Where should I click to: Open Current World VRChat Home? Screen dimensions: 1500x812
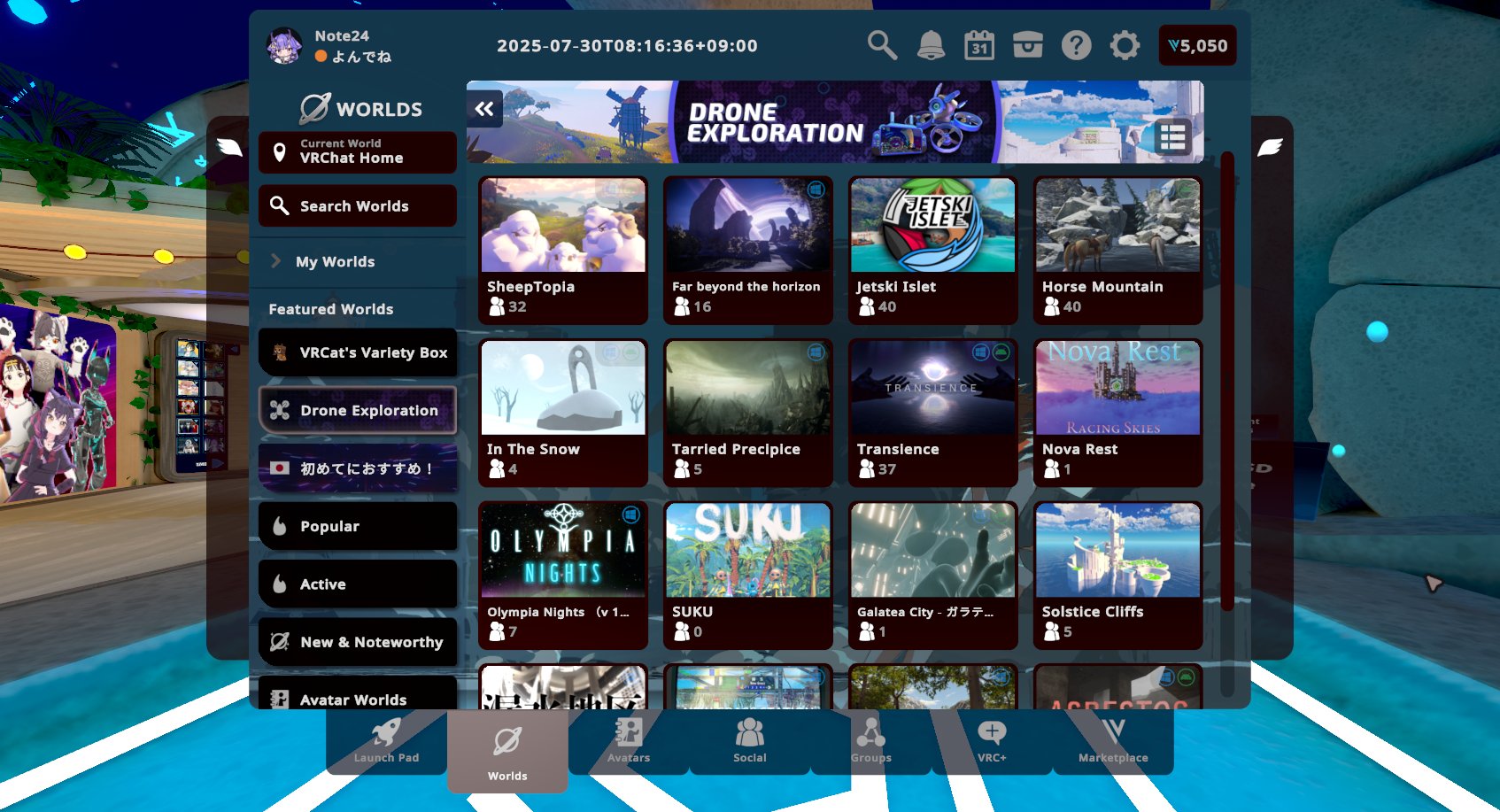tap(358, 151)
